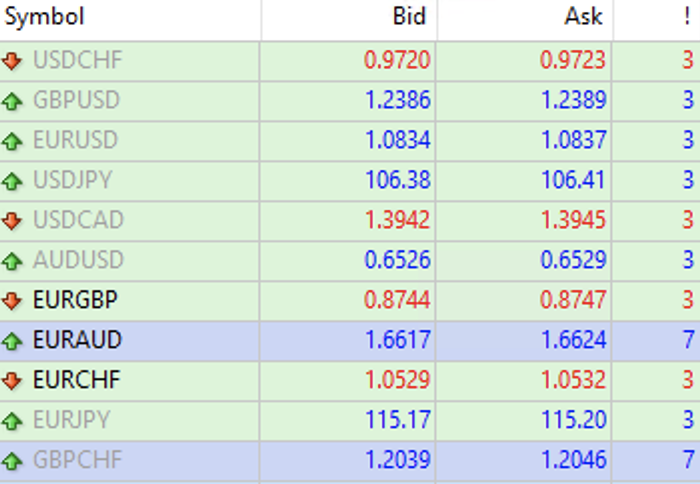Image resolution: width=700 pixels, height=484 pixels.
Task: Select the EURUSD symbol name
Action: tap(75, 140)
